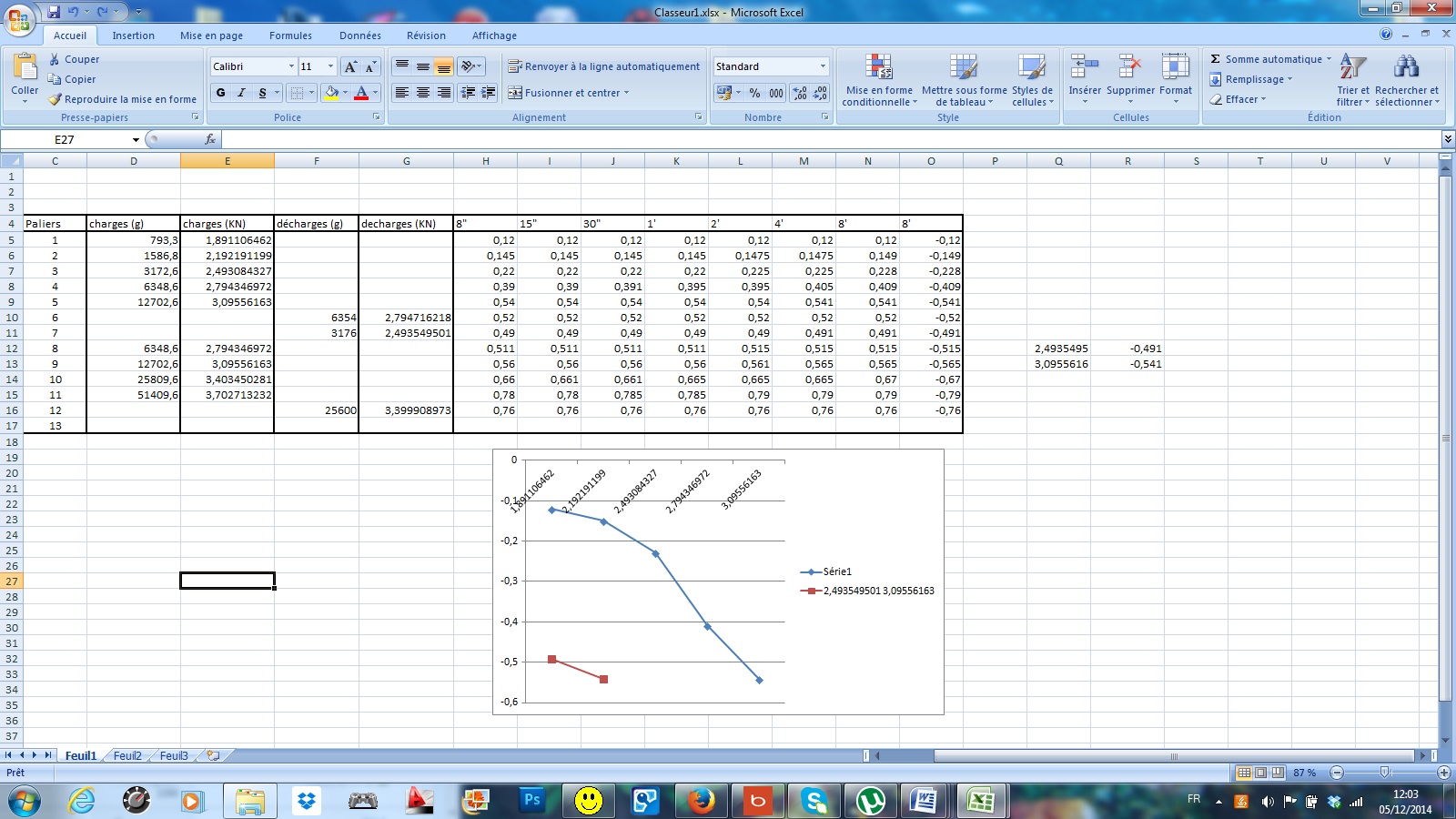Screen dimensions: 1456x819
Task: Toggle align text right
Action: click(444, 93)
